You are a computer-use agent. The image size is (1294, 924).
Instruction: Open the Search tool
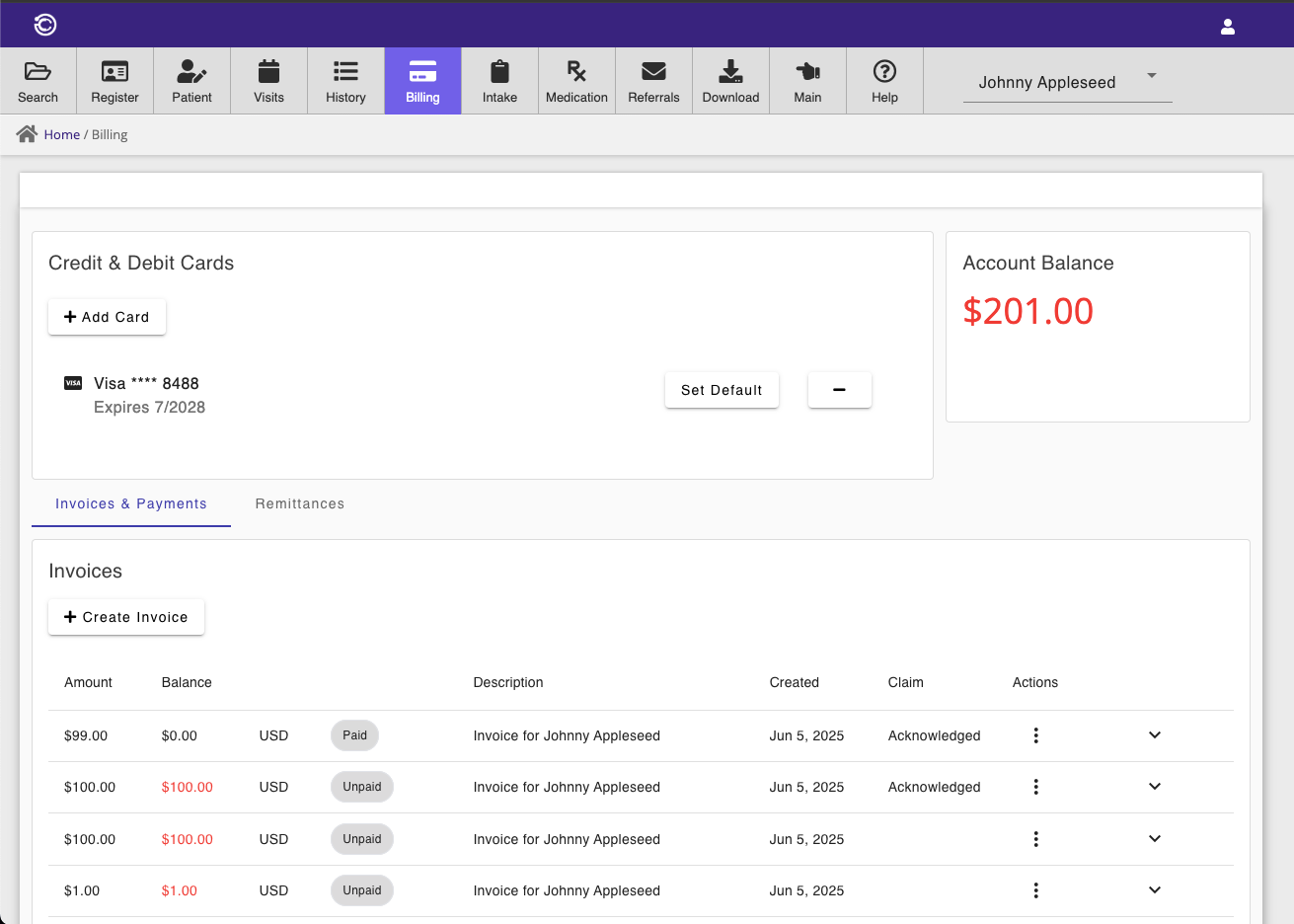point(38,80)
